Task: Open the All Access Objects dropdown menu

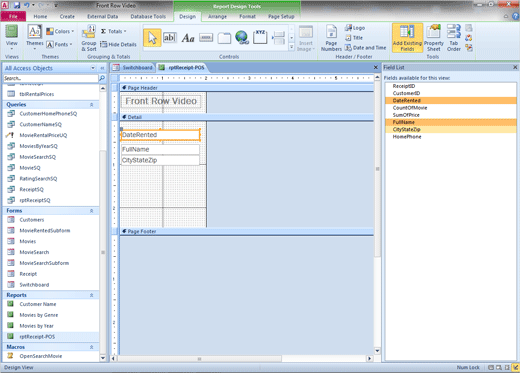Action: [x=93, y=68]
